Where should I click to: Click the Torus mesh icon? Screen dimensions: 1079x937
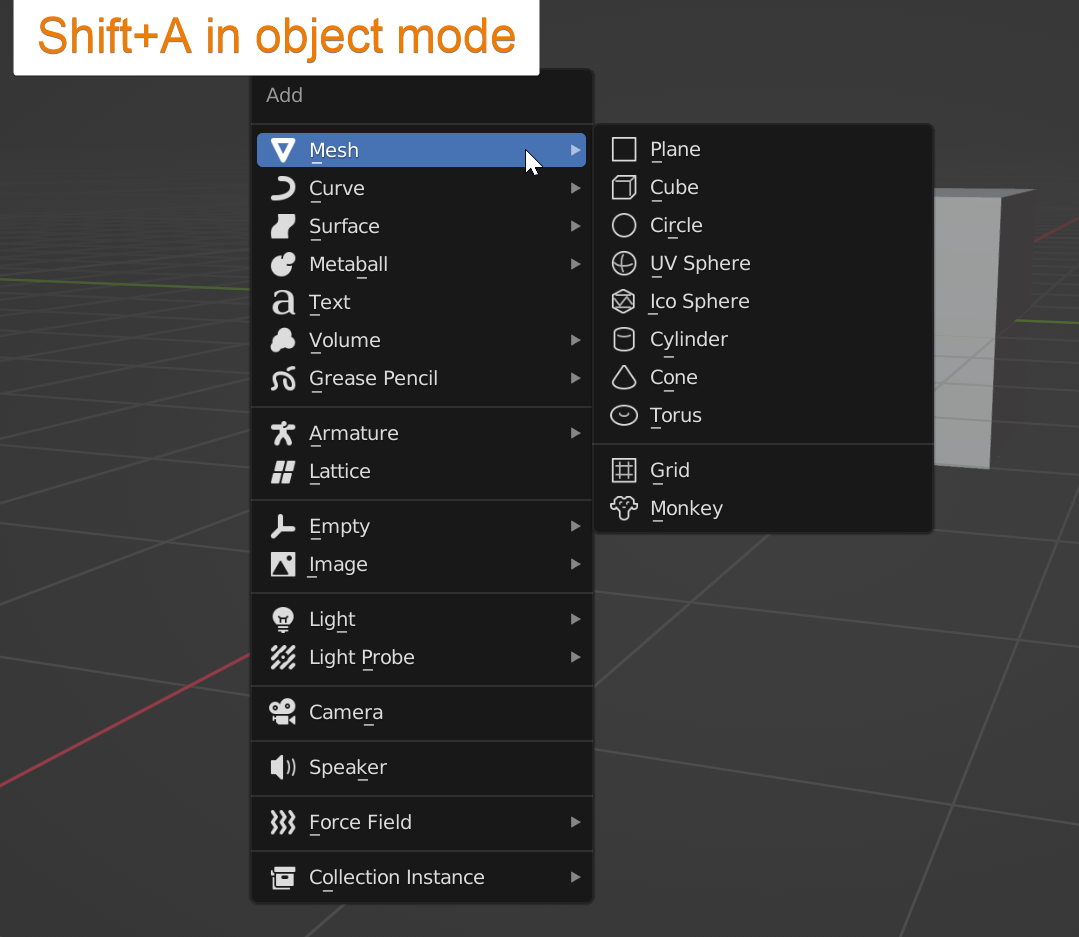coord(624,415)
